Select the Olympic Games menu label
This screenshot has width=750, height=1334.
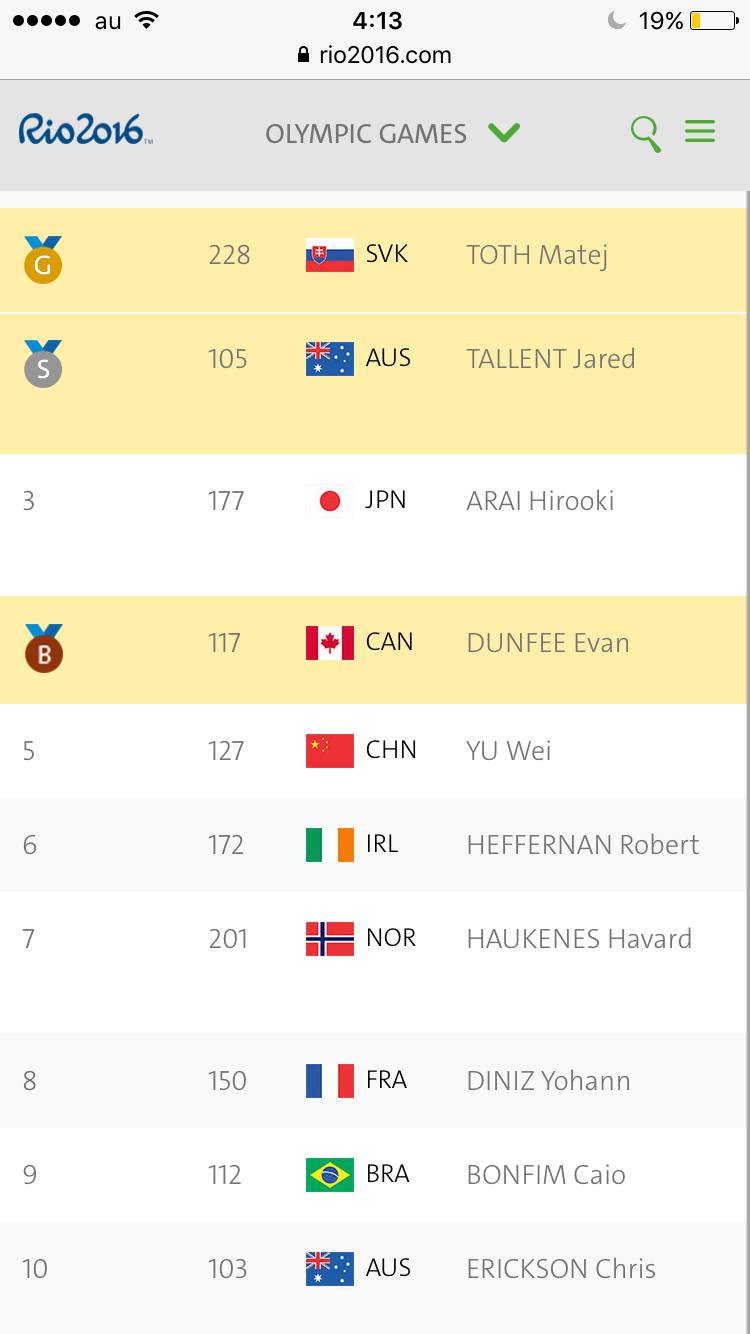366,134
